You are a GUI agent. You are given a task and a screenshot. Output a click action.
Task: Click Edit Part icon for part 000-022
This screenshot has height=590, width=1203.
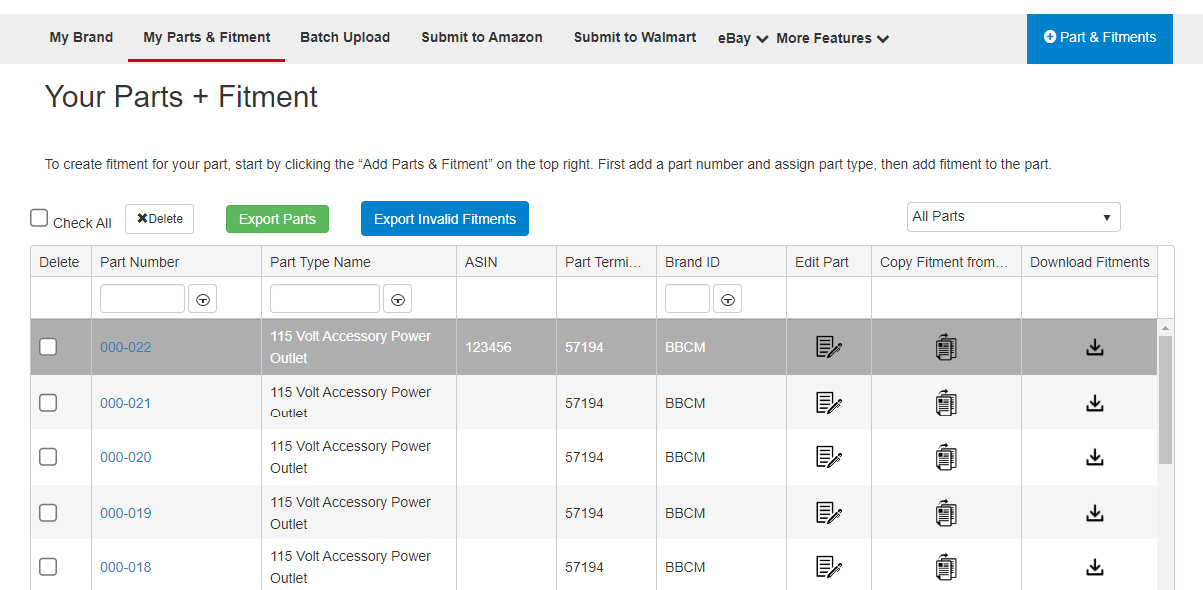pyautogui.click(x=829, y=347)
